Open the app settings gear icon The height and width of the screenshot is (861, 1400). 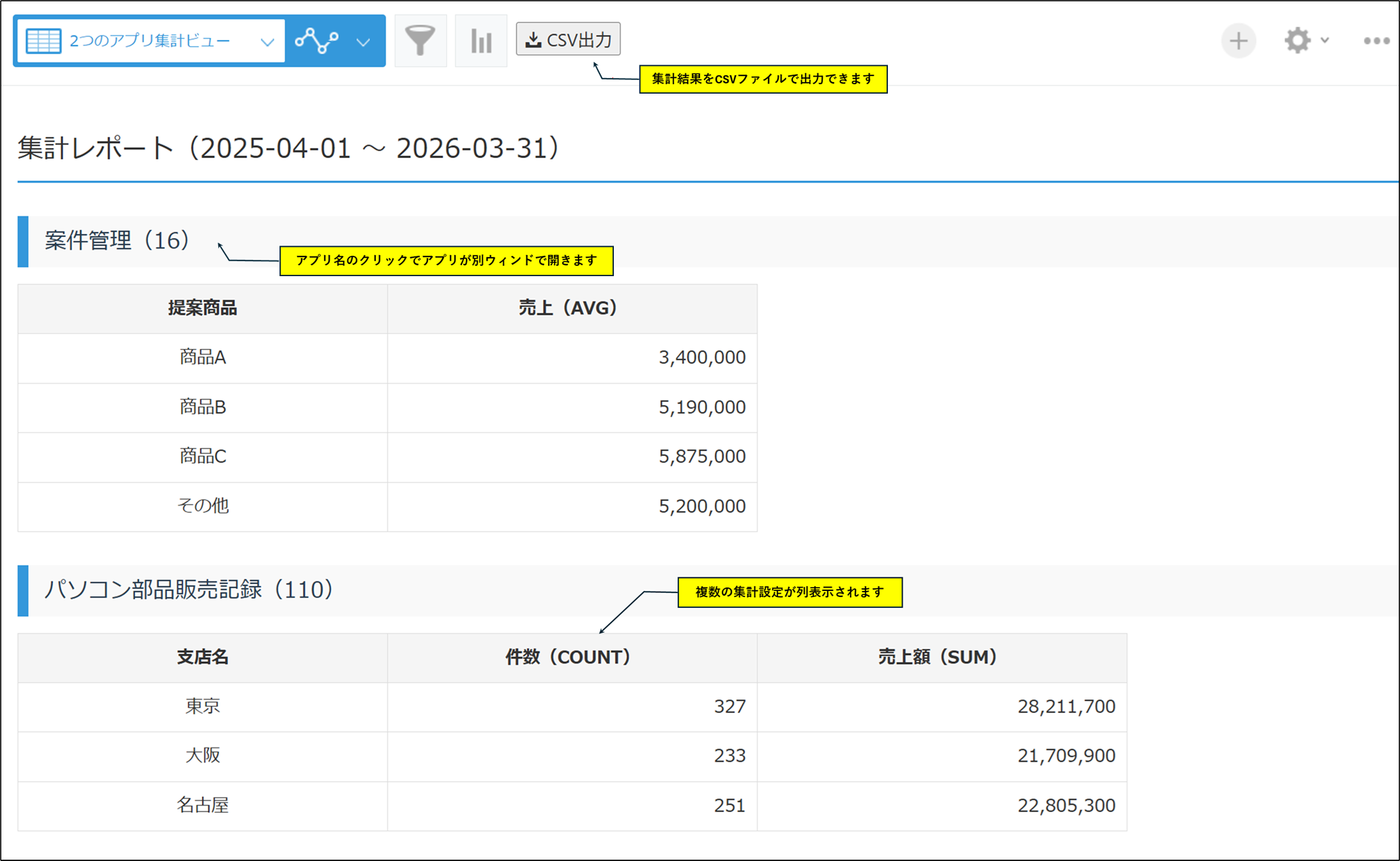1297,41
